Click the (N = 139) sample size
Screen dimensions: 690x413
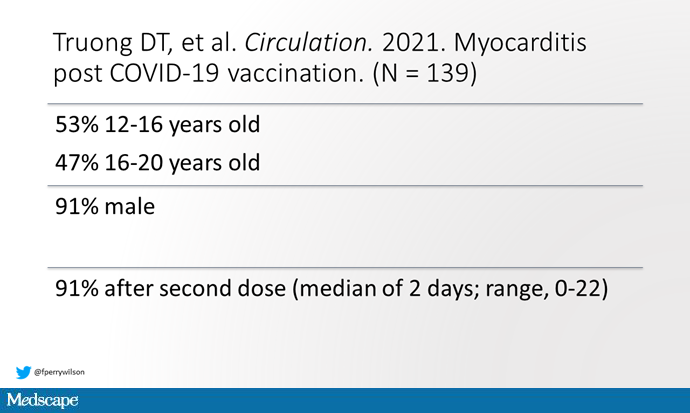point(425,73)
